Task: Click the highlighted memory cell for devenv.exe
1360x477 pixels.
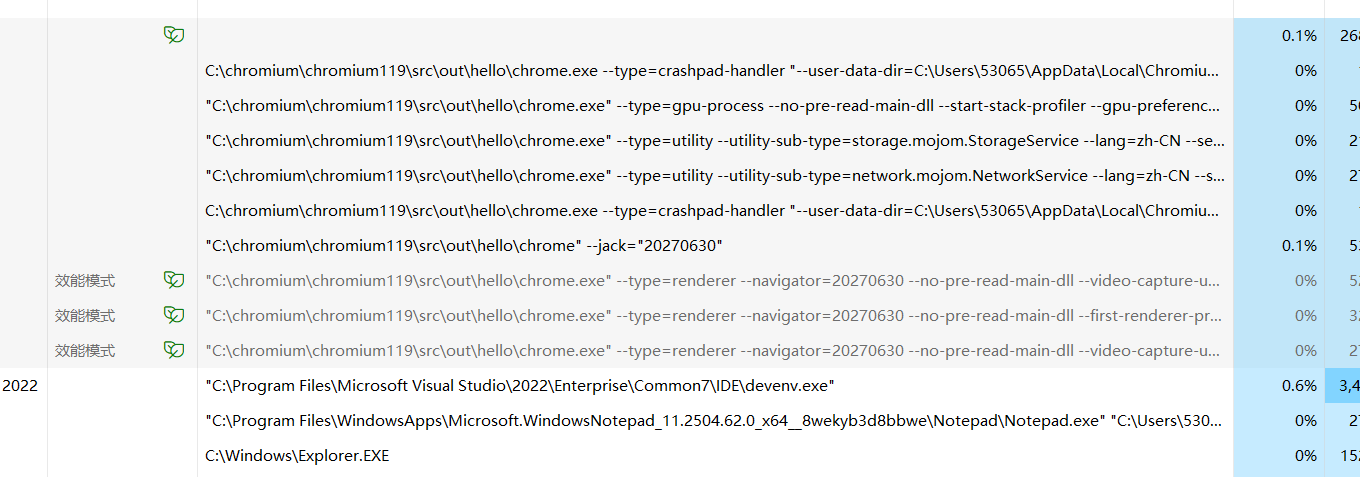Action: click(1342, 385)
